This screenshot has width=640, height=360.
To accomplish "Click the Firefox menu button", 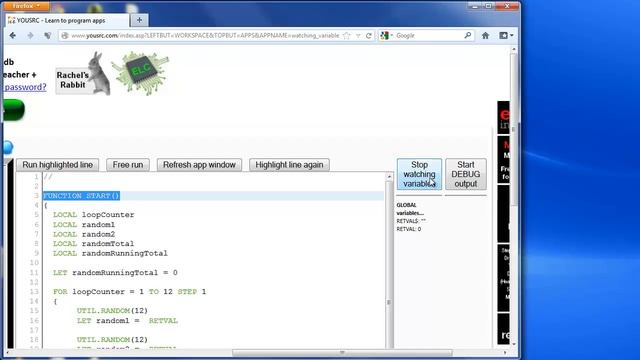I will (x=26, y=6).
